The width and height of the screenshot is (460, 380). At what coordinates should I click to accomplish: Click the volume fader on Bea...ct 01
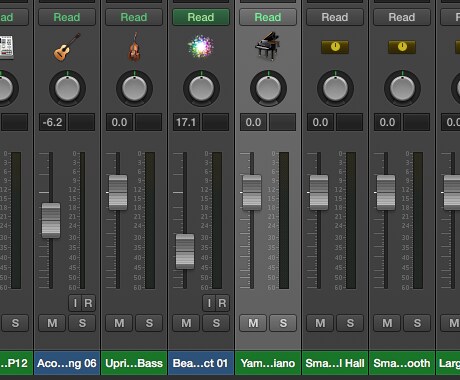coord(185,252)
